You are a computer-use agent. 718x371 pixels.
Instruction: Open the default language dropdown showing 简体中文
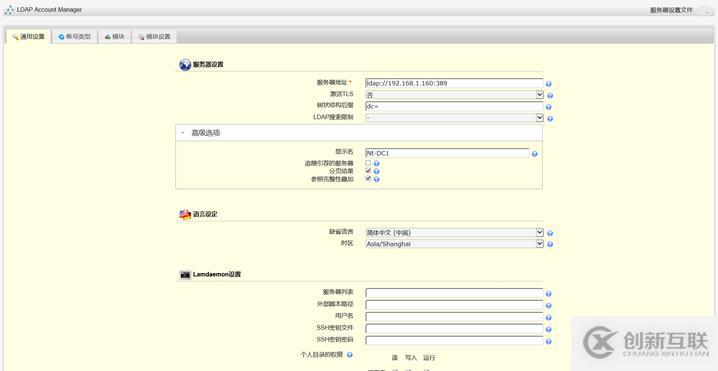(454, 233)
